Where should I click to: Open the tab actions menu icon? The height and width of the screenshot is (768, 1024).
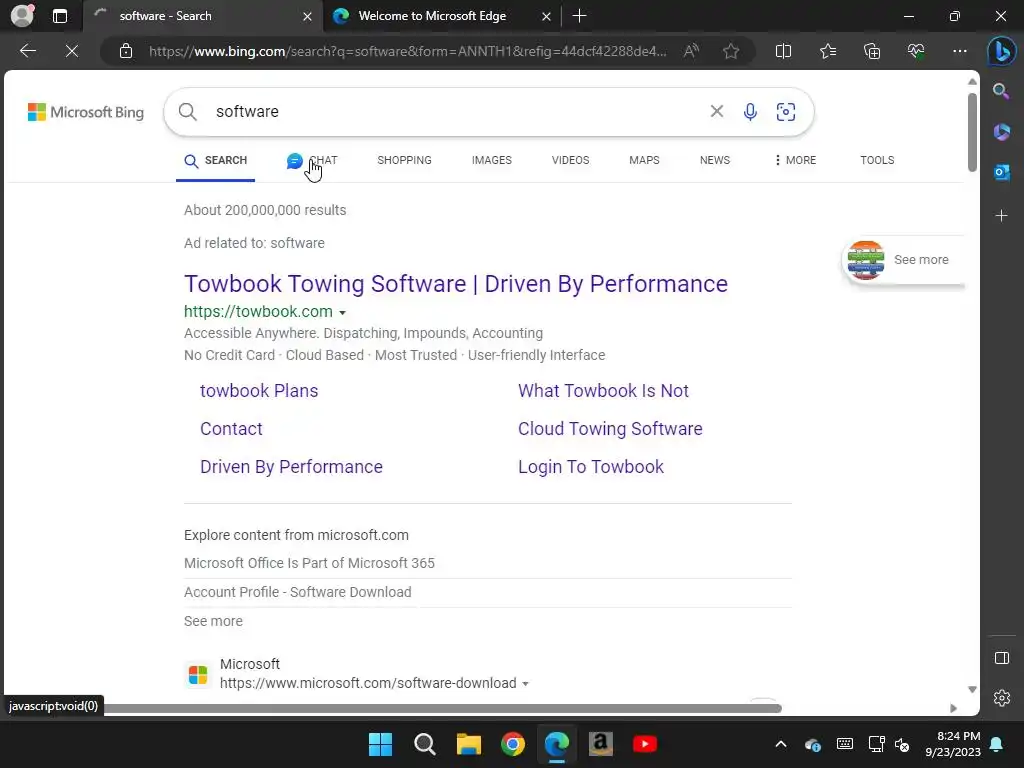pyautogui.click(x=60, y=16)
